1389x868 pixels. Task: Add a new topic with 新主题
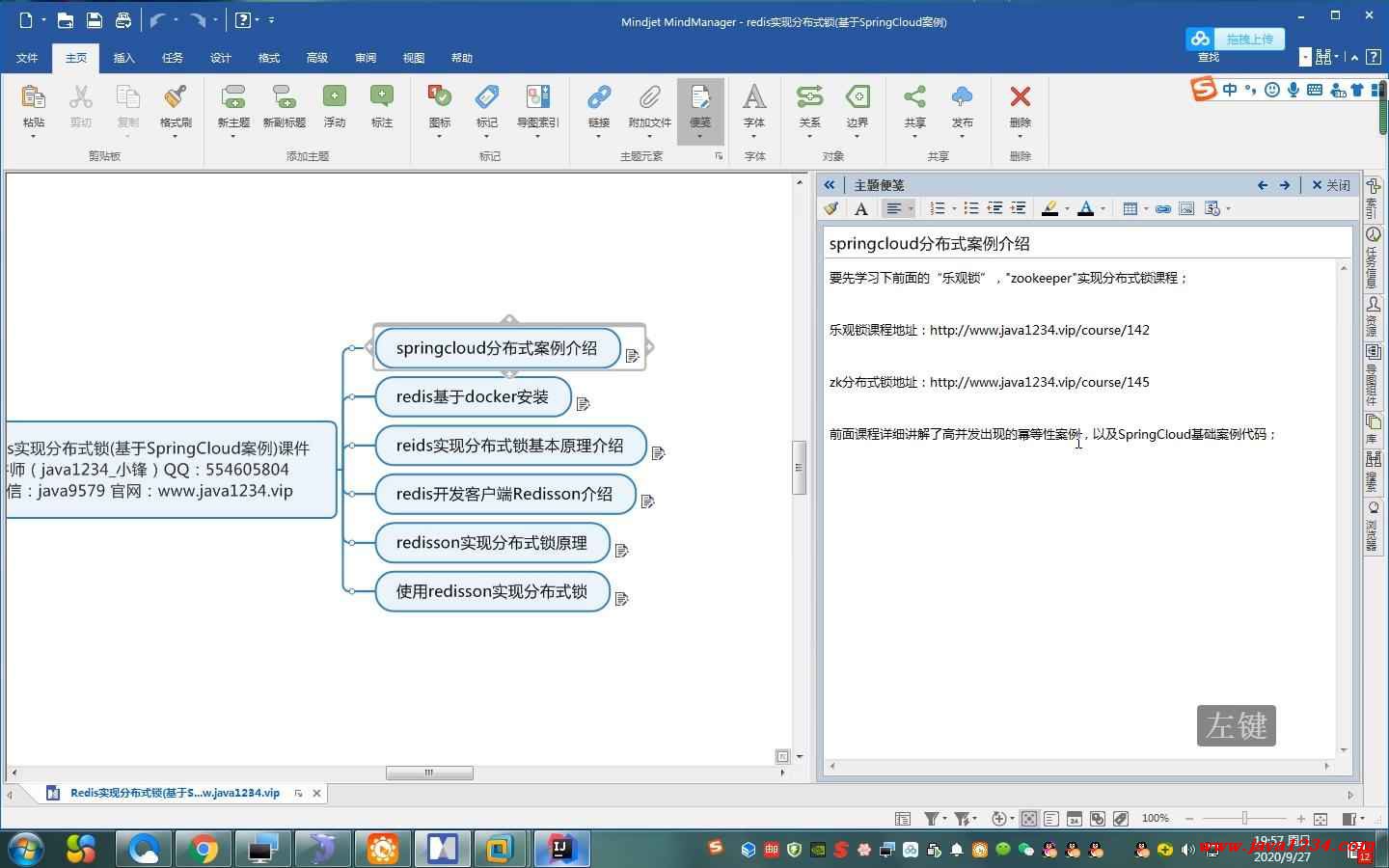pos(233,107)
